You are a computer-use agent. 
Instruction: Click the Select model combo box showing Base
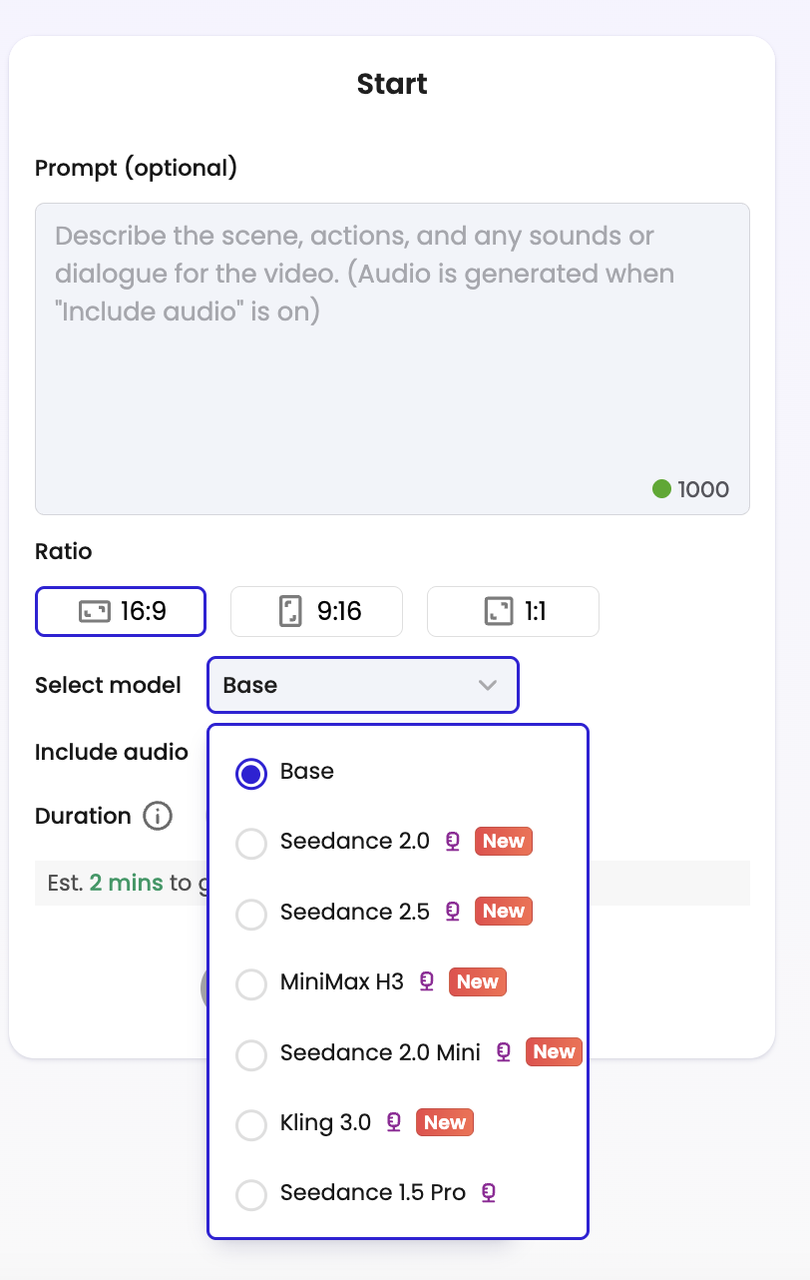point(363,685)
